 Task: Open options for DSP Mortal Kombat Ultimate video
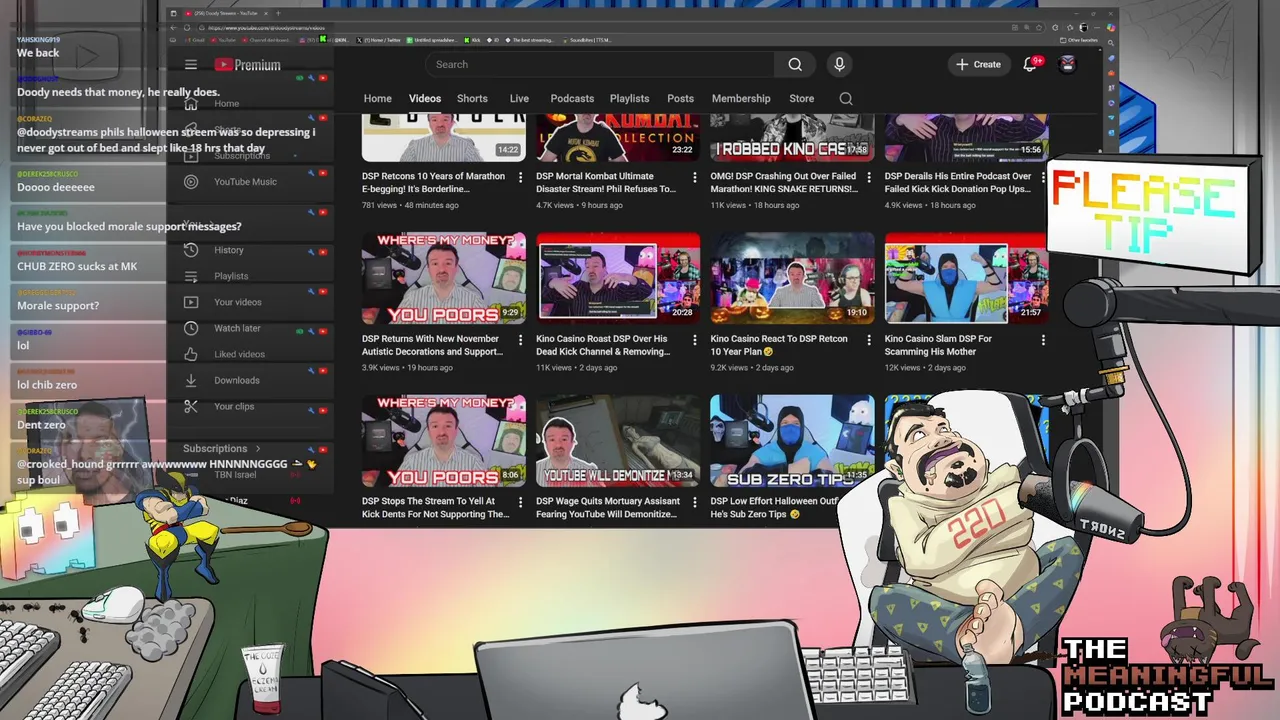click(694, 177)
